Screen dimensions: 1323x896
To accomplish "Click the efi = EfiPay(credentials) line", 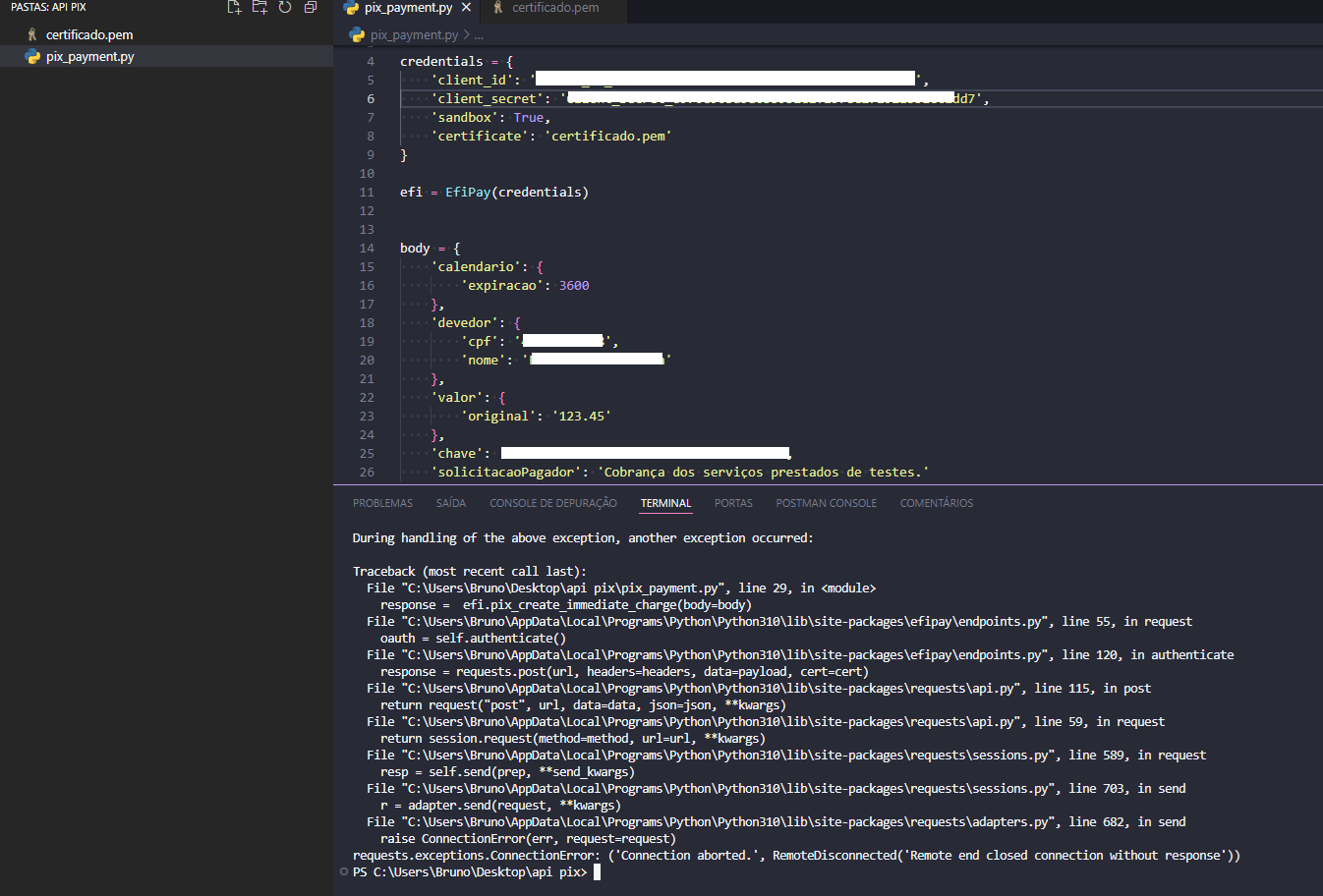I will pyautogui.click(x=494, y=192).
